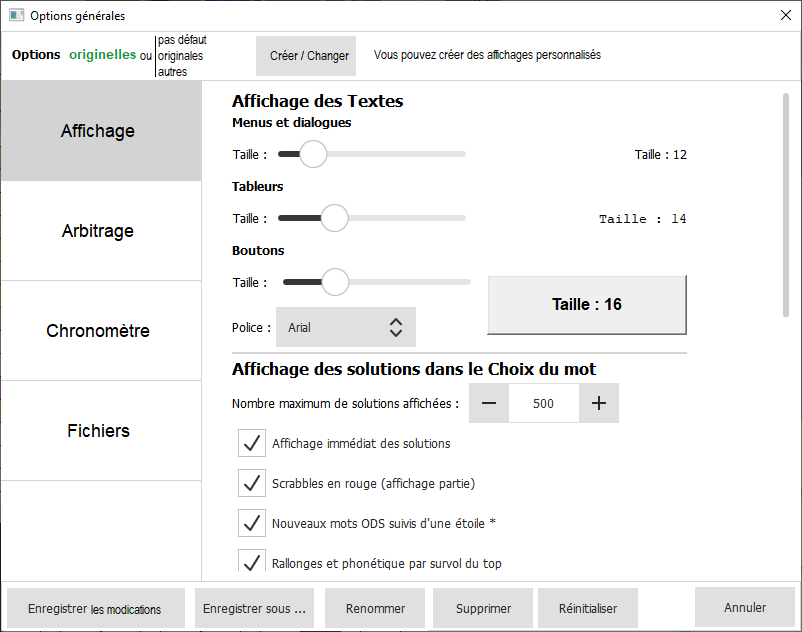Image resolution: width=802 pixels, height=632 pixels.
Task: Uncheck Affichage immédiat des solutions
Action: pos(252,443)
